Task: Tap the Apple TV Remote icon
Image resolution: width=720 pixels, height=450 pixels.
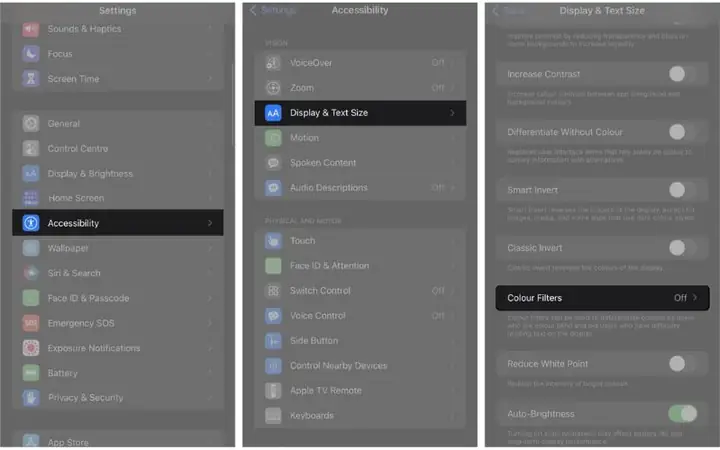Action: [273, 391]
